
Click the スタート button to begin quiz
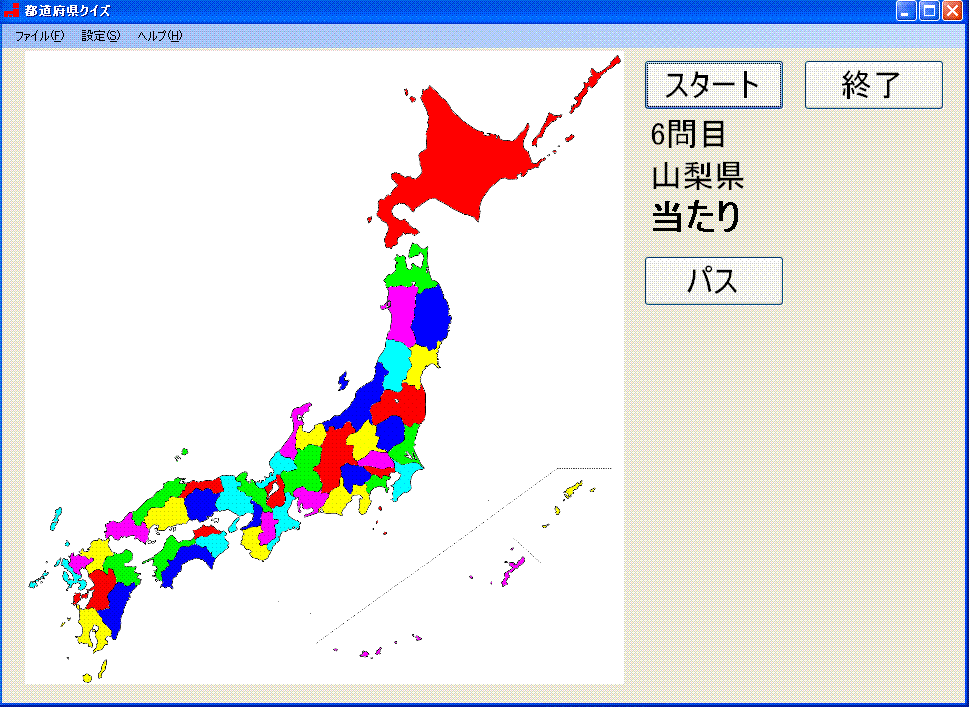click(714, 85)
